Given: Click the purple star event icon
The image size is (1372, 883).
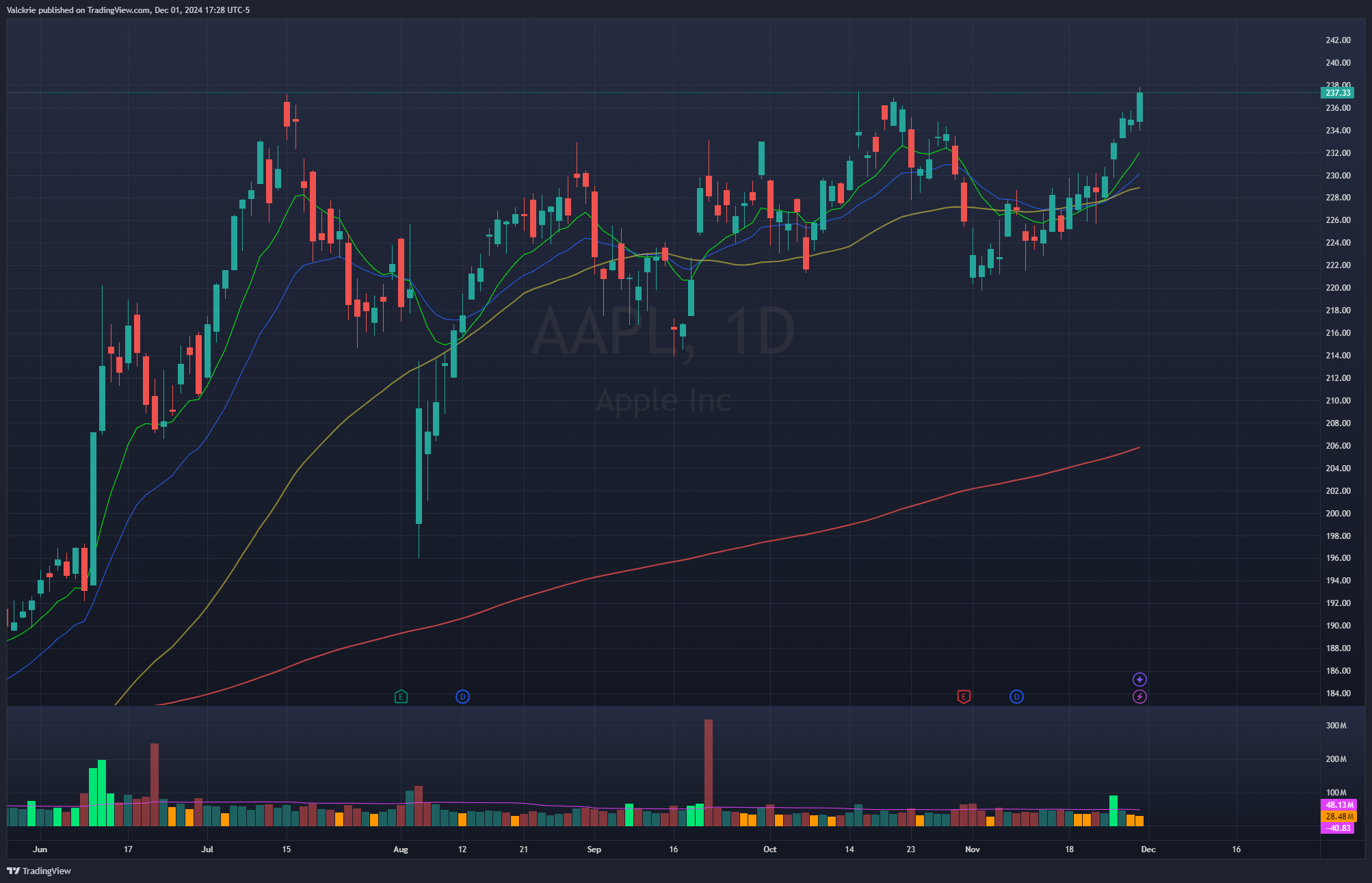Looking at the screenshot, I should coord(1139,679).
